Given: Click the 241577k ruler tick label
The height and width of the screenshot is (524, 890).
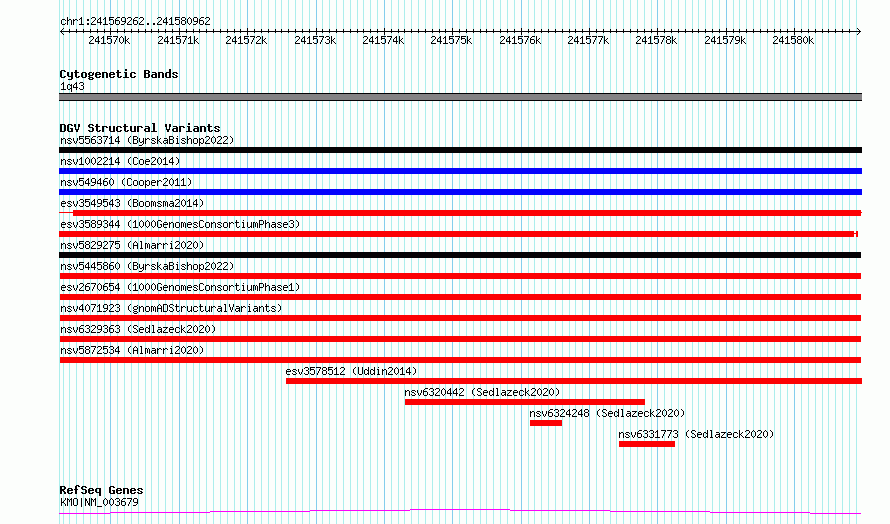Looking at the screenshot, I should coord(588,40).
